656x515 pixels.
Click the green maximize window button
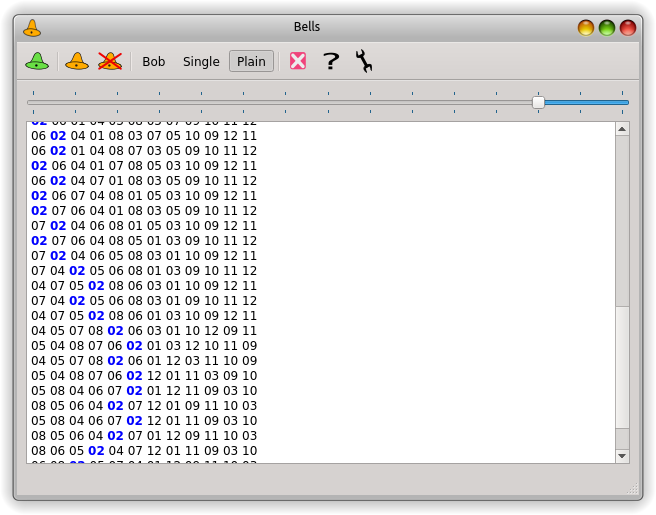(x=607, y=28)
